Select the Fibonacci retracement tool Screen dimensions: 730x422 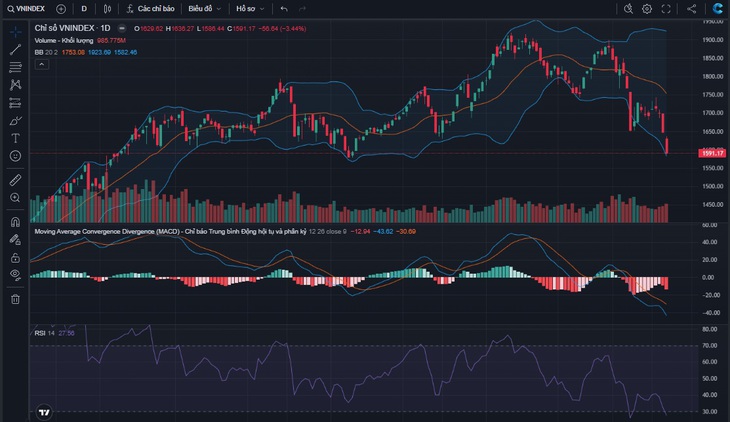point(15,67)
